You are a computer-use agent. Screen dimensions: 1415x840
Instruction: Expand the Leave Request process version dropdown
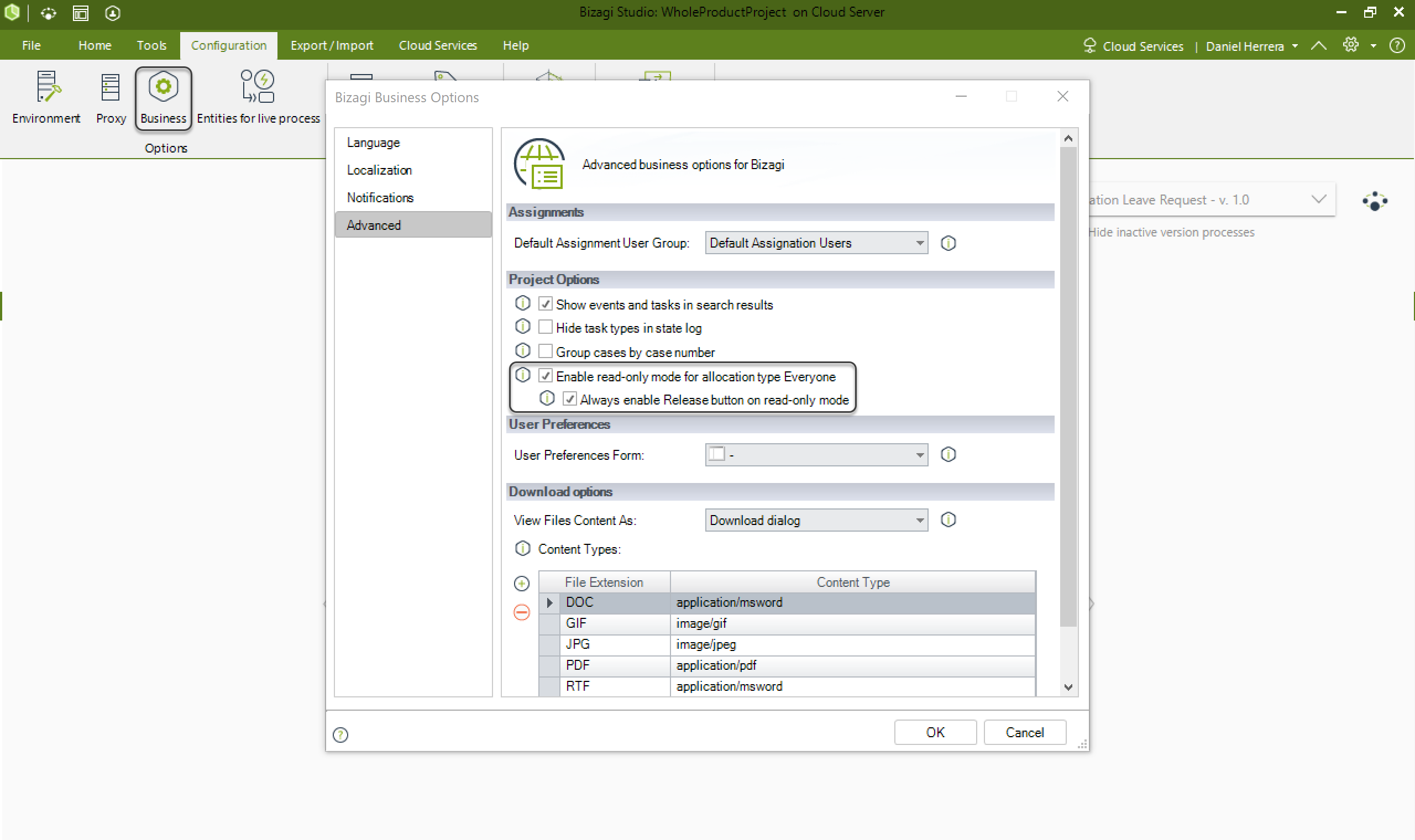click(1319, 200)
